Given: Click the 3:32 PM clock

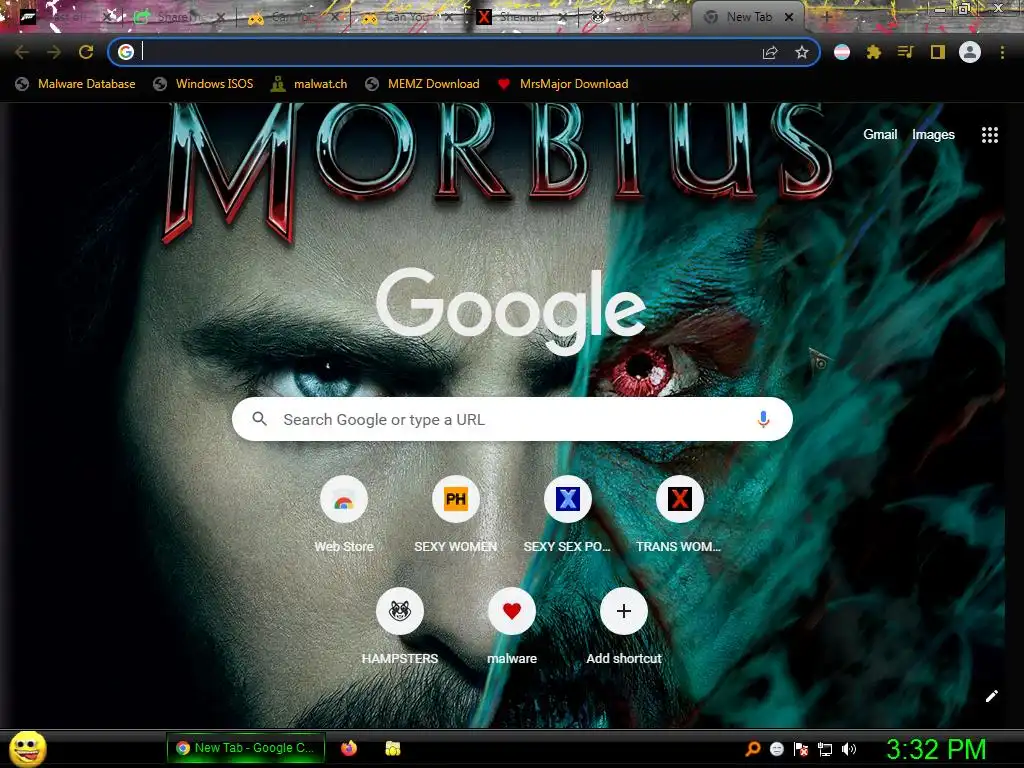Looking at the screenshot, I should (x=936, y=749).
